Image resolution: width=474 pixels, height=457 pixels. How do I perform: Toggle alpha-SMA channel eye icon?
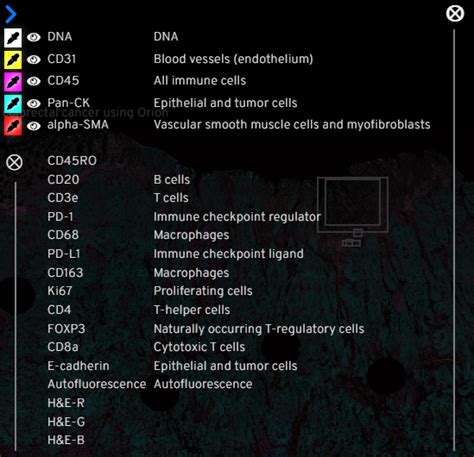click(x=34, y=126)
